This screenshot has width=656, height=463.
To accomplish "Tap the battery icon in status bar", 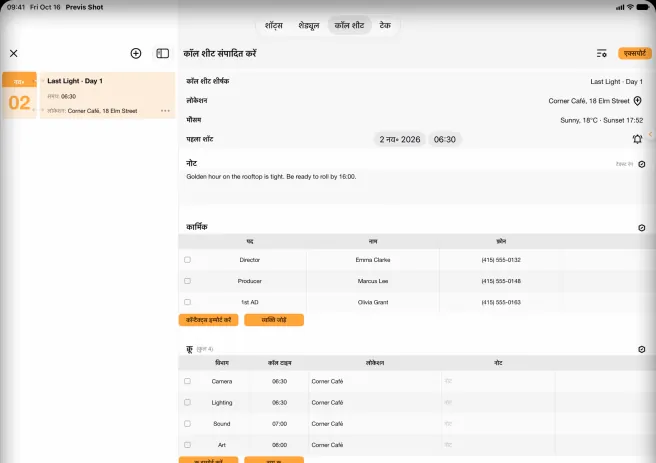I will (643, 7).
